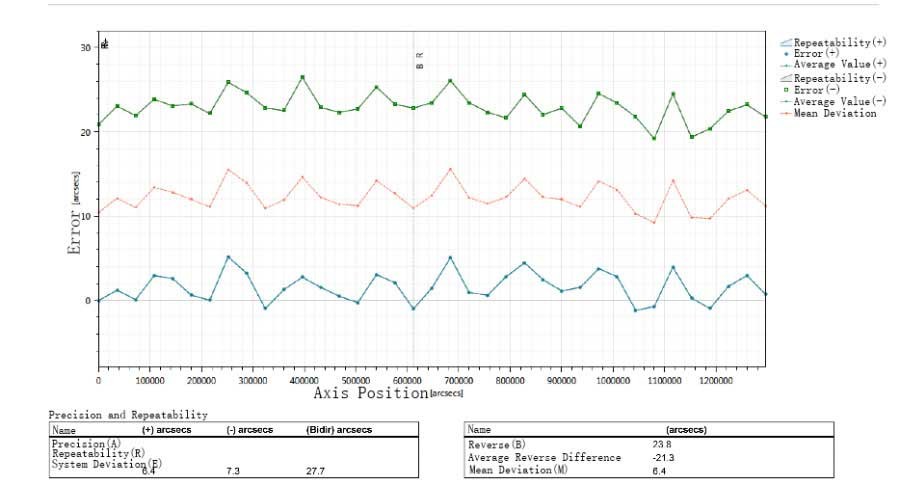Click the Precision and Repeatability table heading

tap(128, 414)
